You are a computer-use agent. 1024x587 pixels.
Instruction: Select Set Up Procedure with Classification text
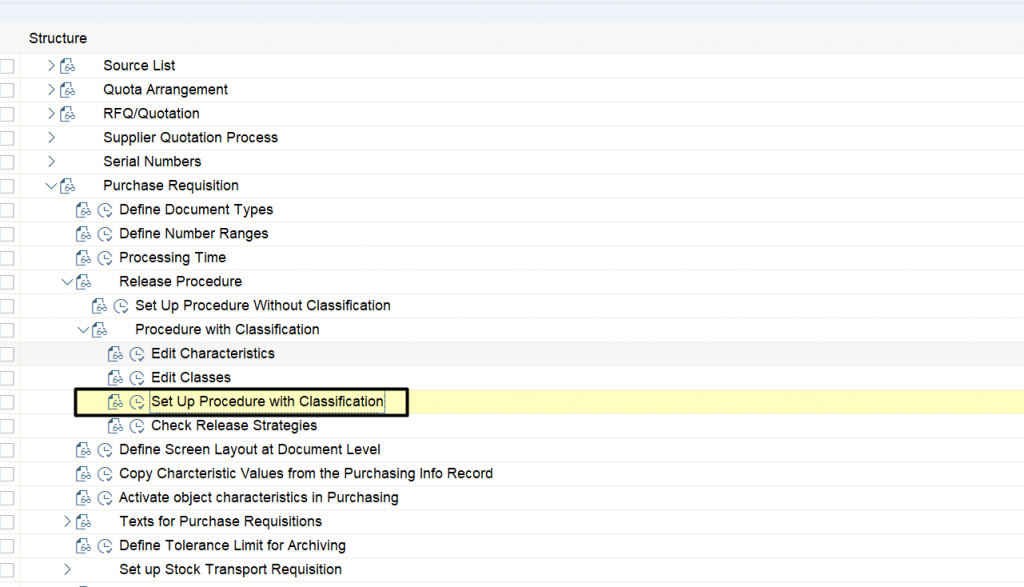click(267, 402)
